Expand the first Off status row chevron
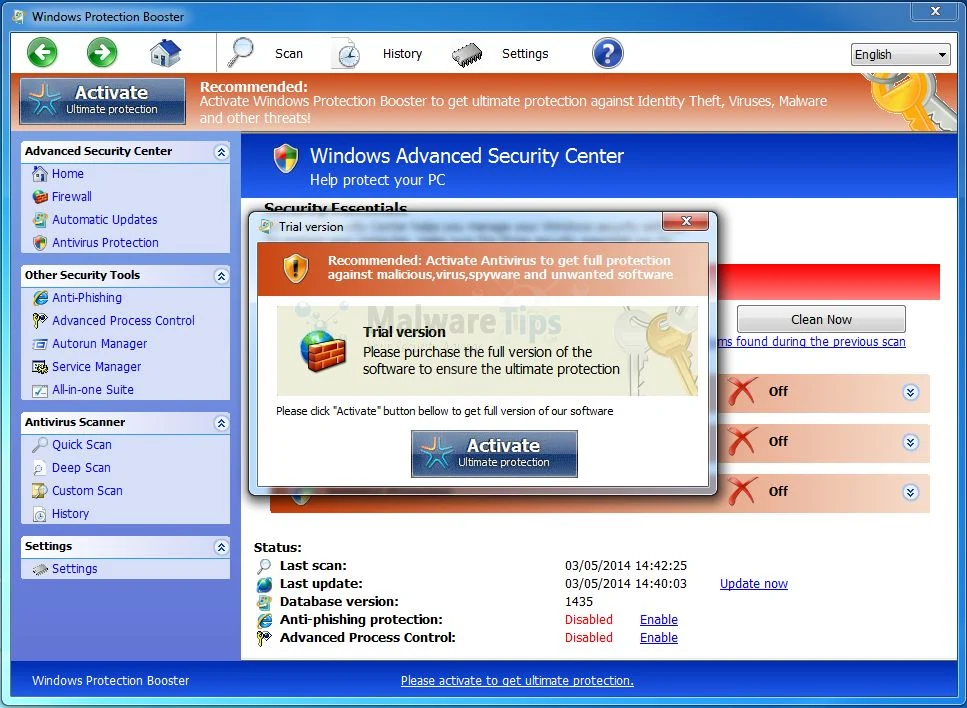The width and height of the screenshot is (967, 708). 910,392
